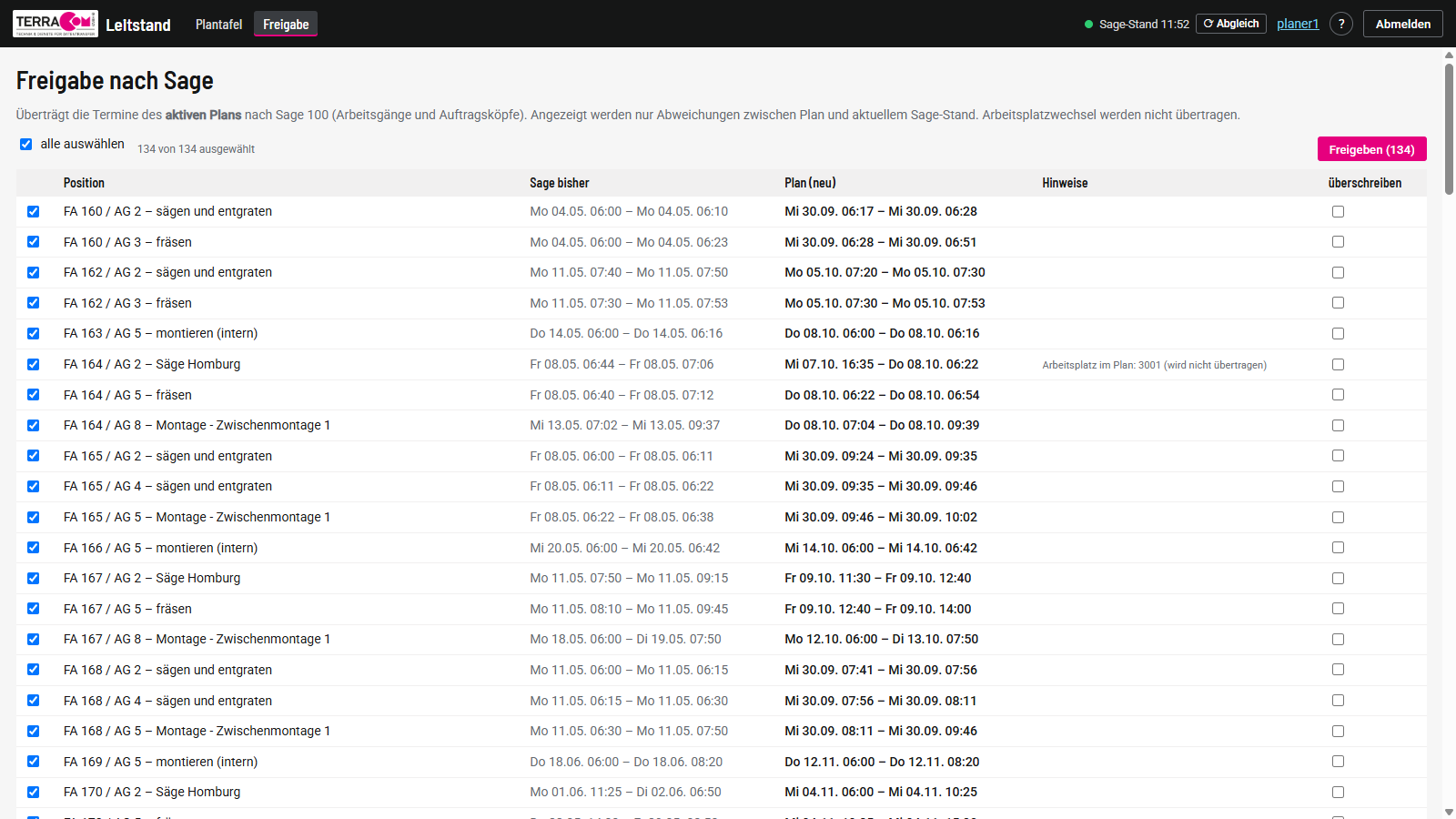Click the Abmelden button

click(1403, 24)
